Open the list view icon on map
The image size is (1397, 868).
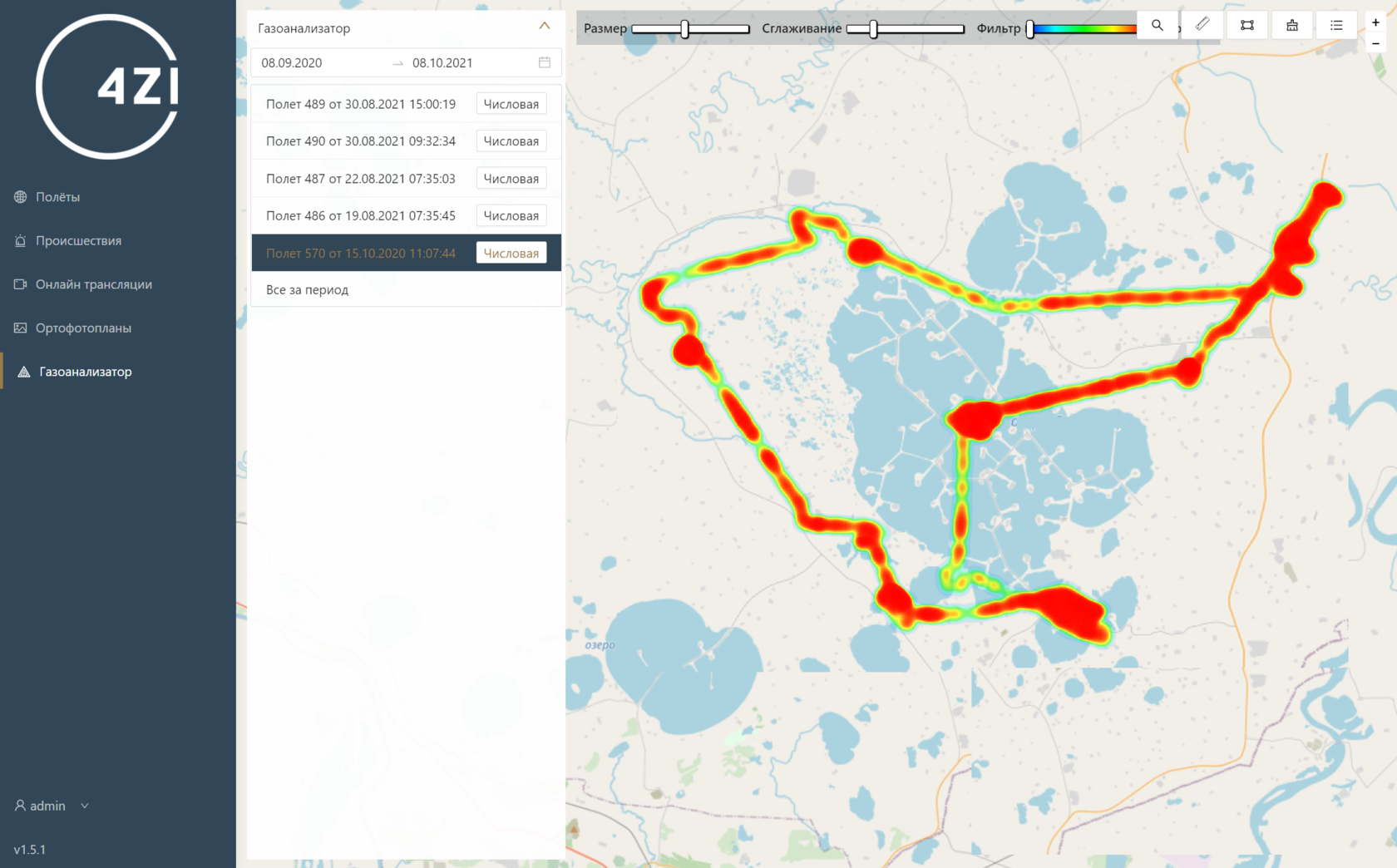(1336, 26)
